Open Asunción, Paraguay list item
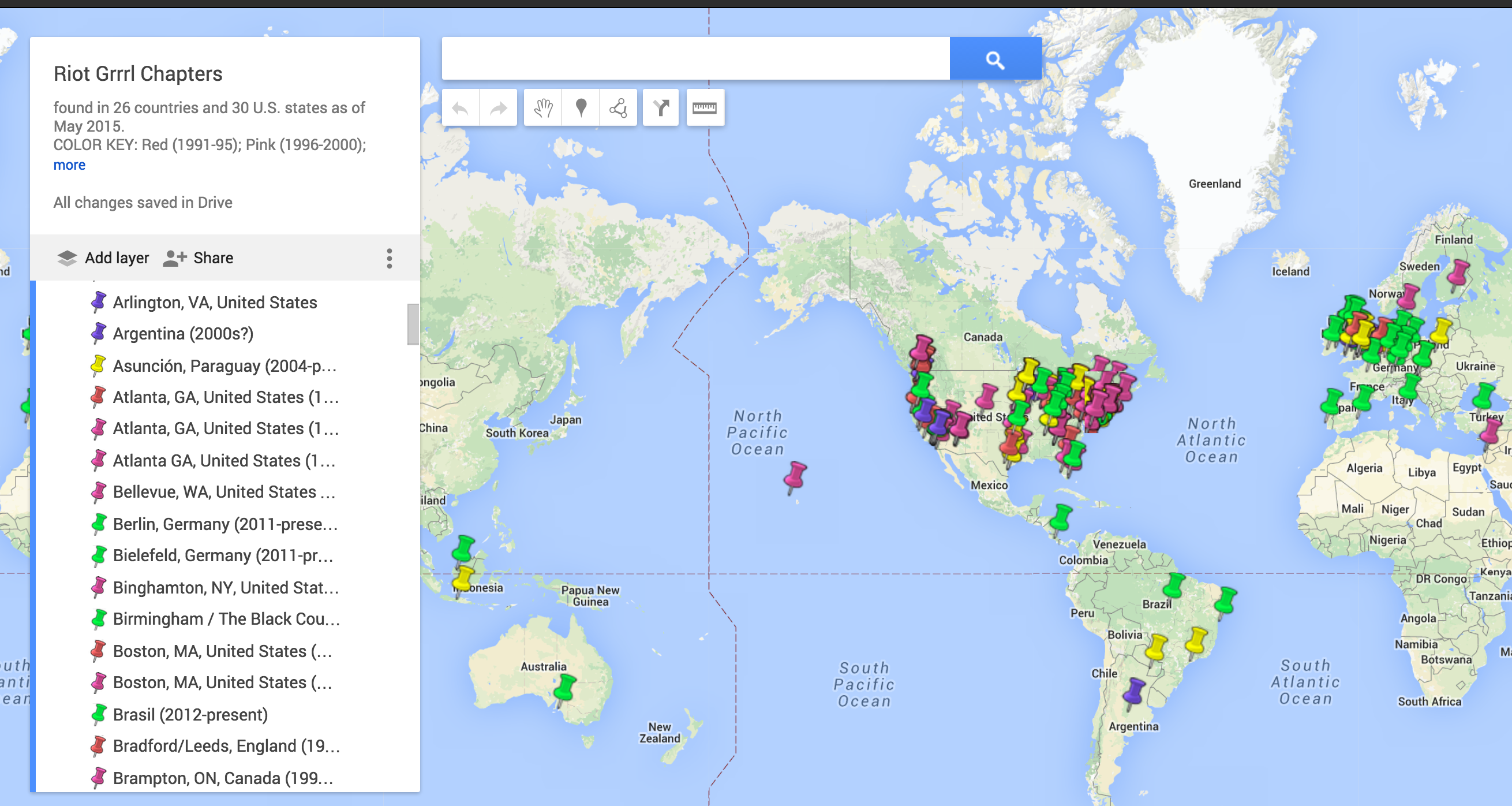 pyautogui.click(x=224, y=365)
